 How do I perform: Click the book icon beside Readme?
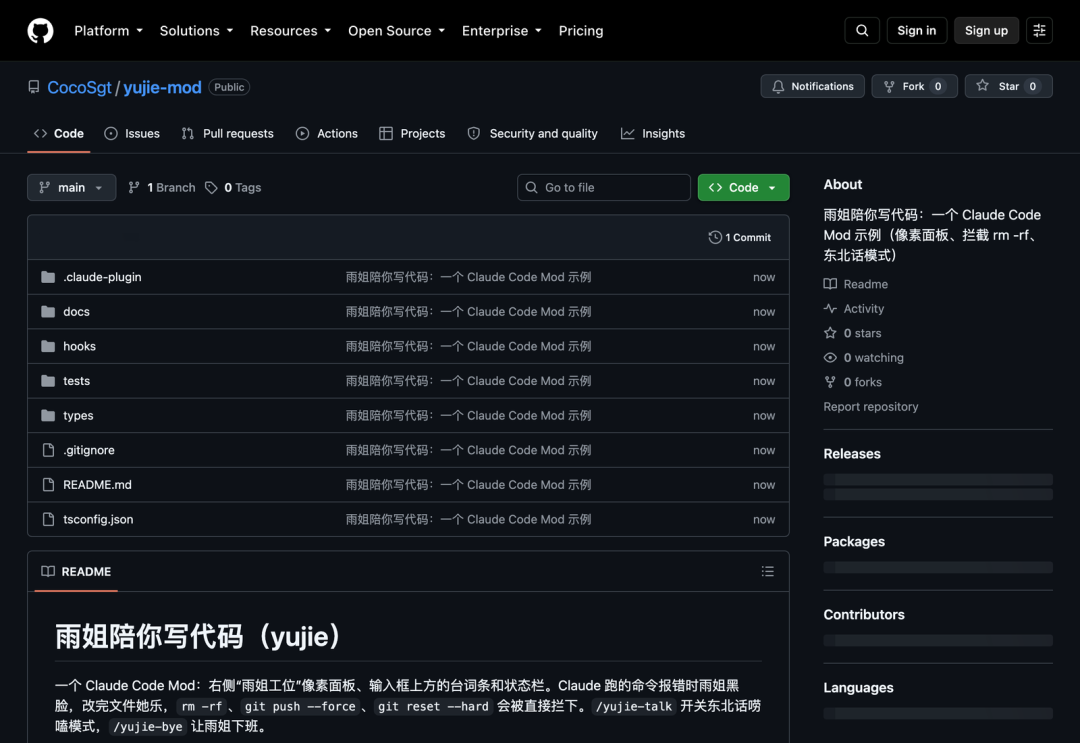pos(830,284)
